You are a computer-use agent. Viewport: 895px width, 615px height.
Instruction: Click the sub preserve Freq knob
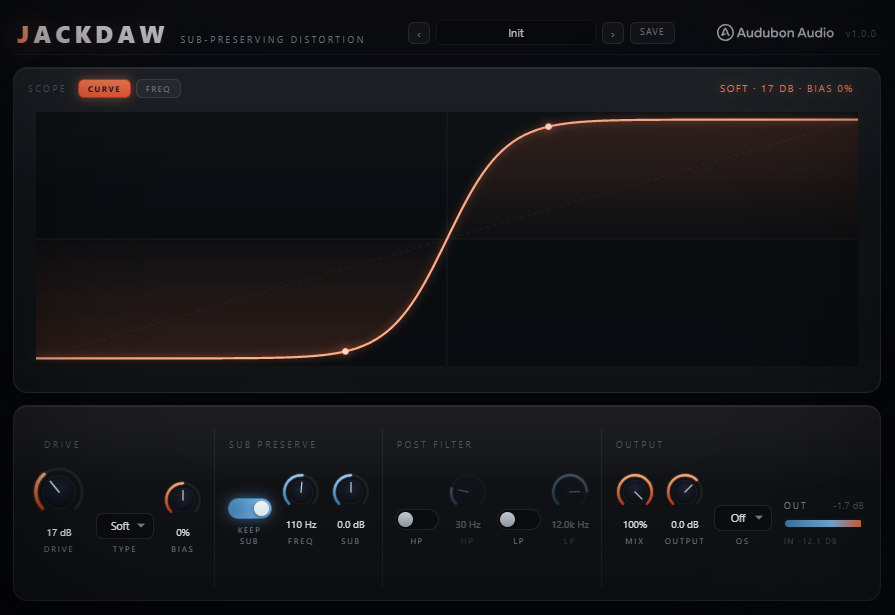pyautogui.click(x=301, y=491)
